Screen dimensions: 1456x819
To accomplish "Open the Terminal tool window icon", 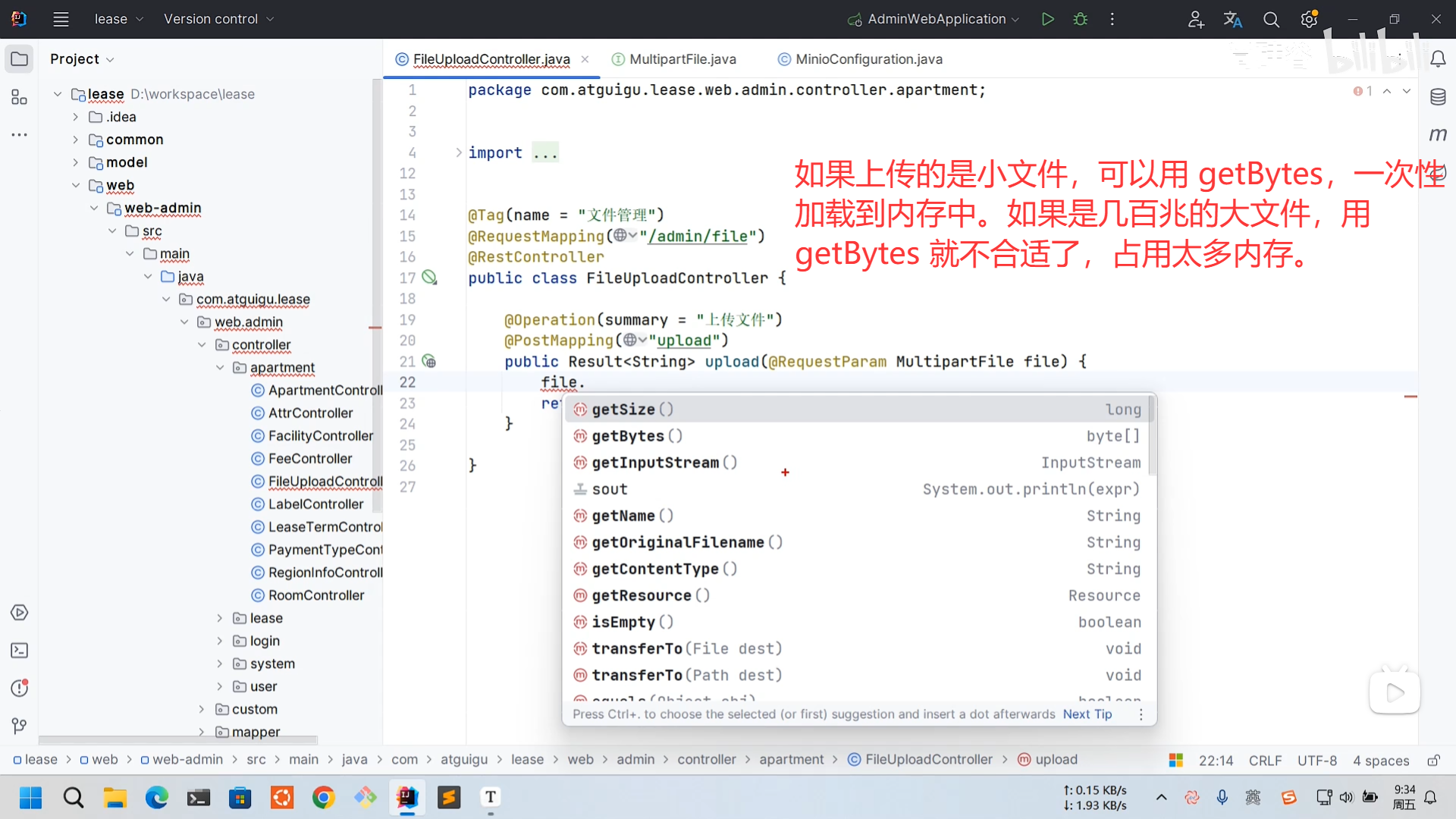I will click(x=19, y=650).
